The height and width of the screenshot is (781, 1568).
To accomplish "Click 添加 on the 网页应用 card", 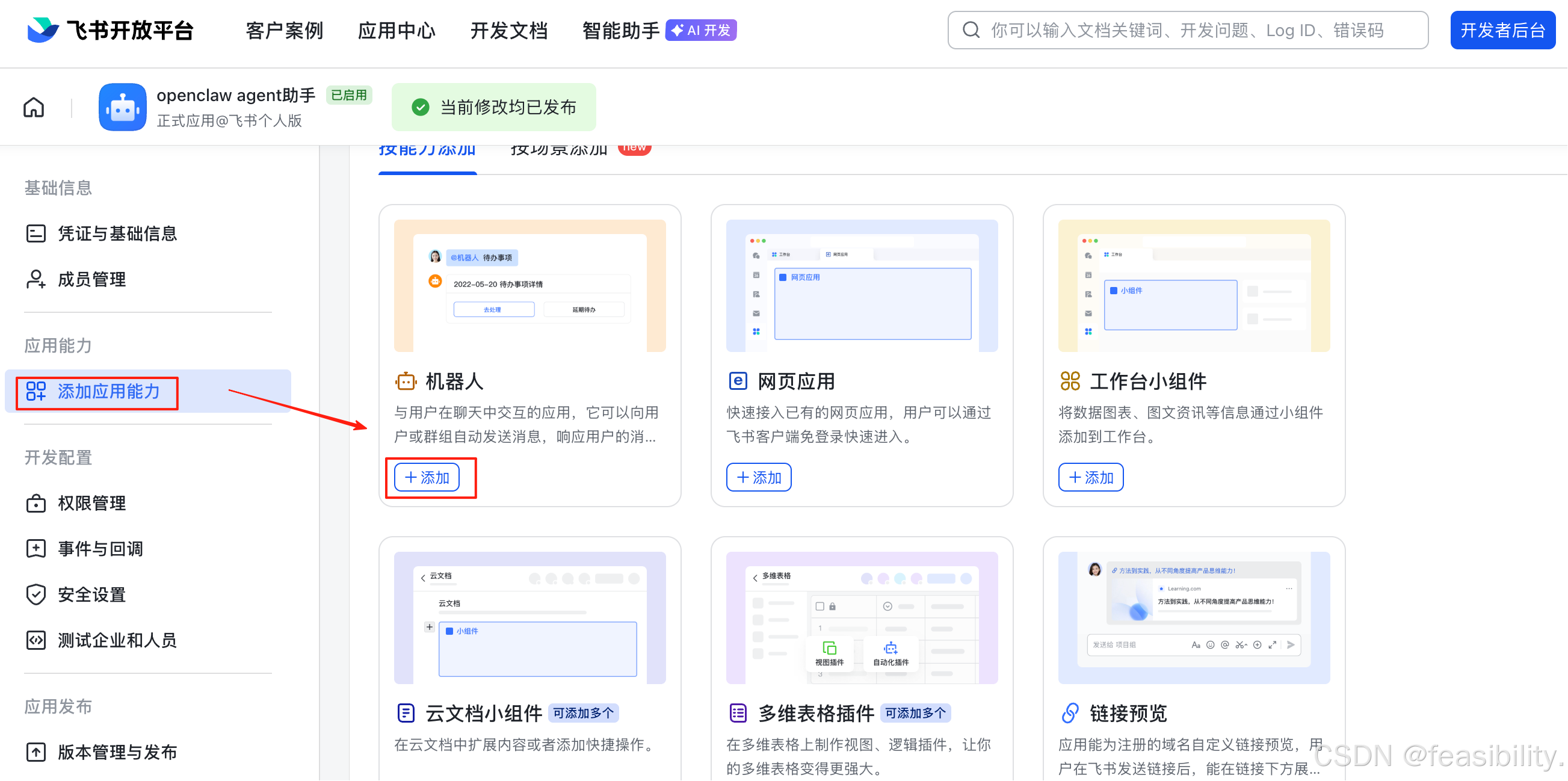I will [759, 478].
